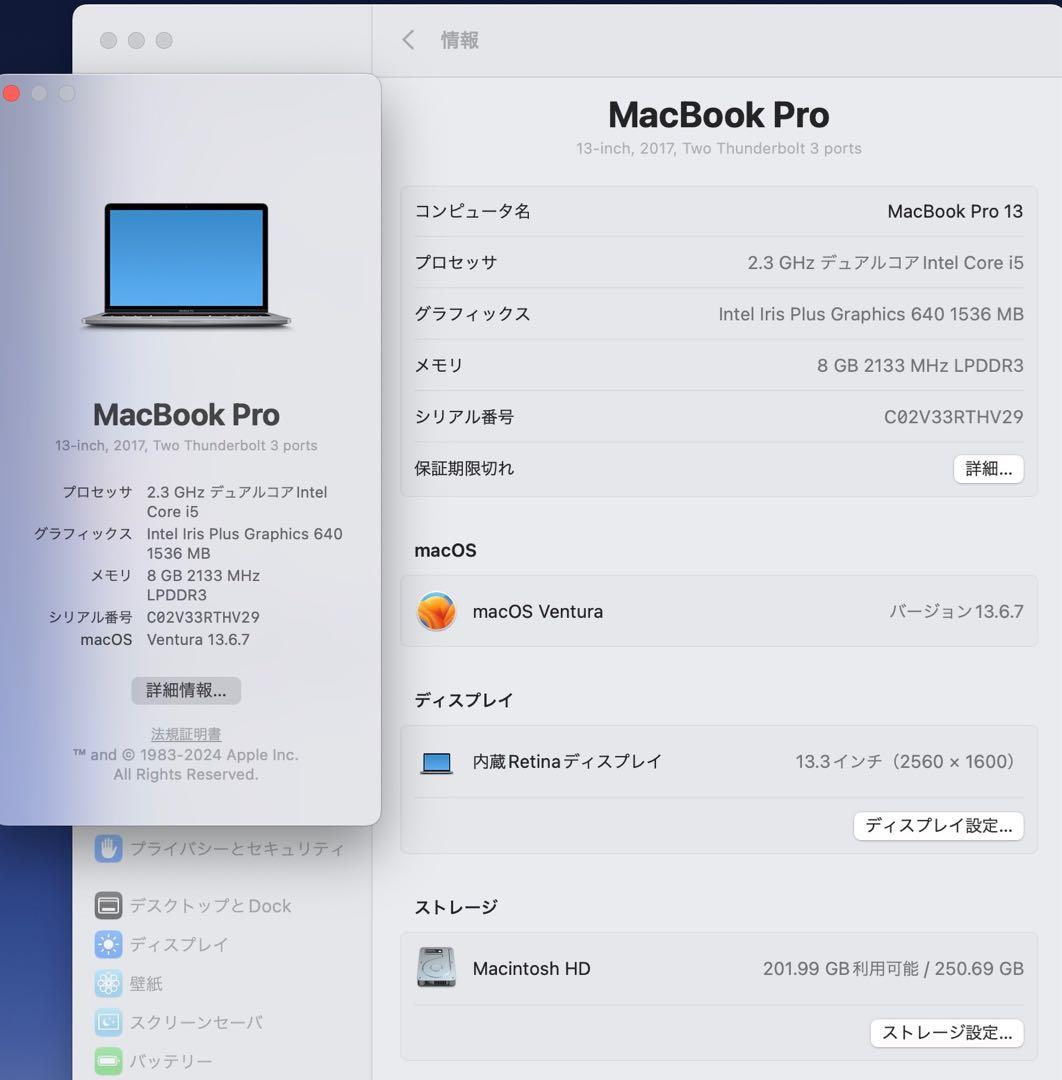Open warranty details via 詳細... button
The image size is (1062, 1080).
[x=988, y=468]
